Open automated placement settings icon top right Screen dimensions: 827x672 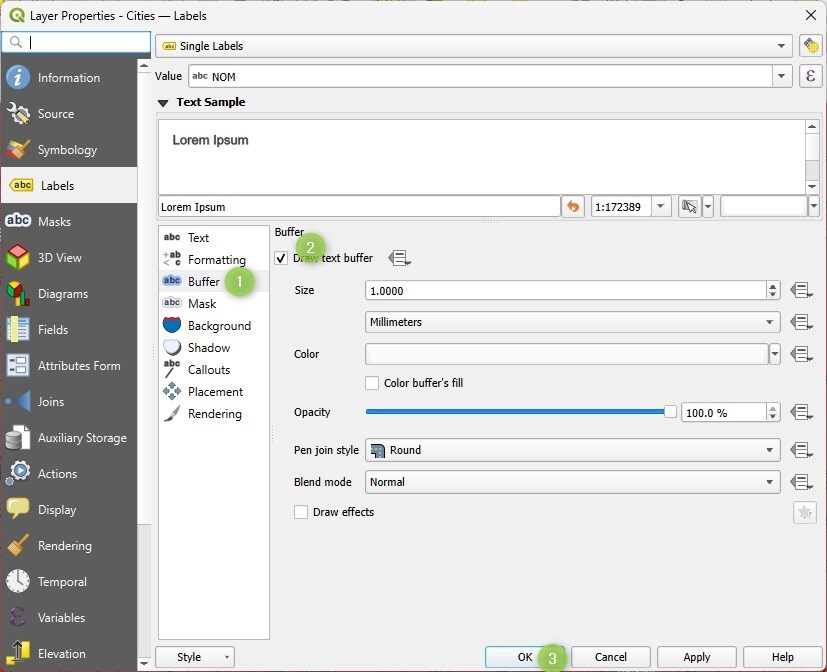click(811, 46)
